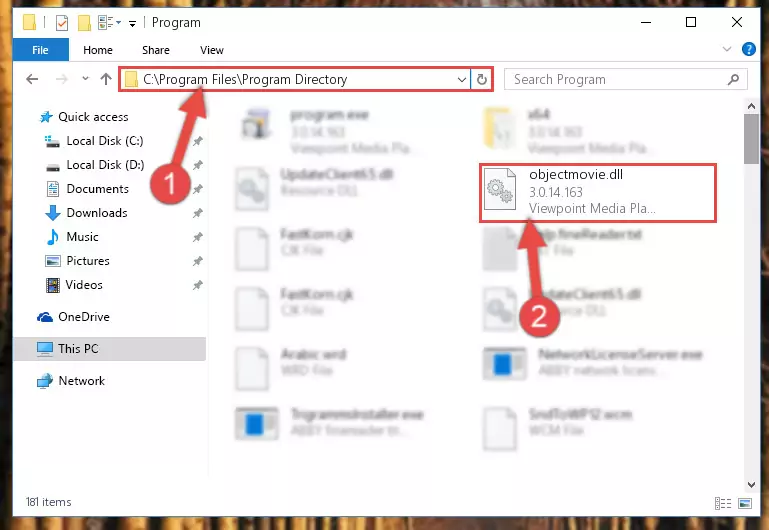Refresh the current folder
Viewport: 769px width, 530px height.
coord(482,79)
